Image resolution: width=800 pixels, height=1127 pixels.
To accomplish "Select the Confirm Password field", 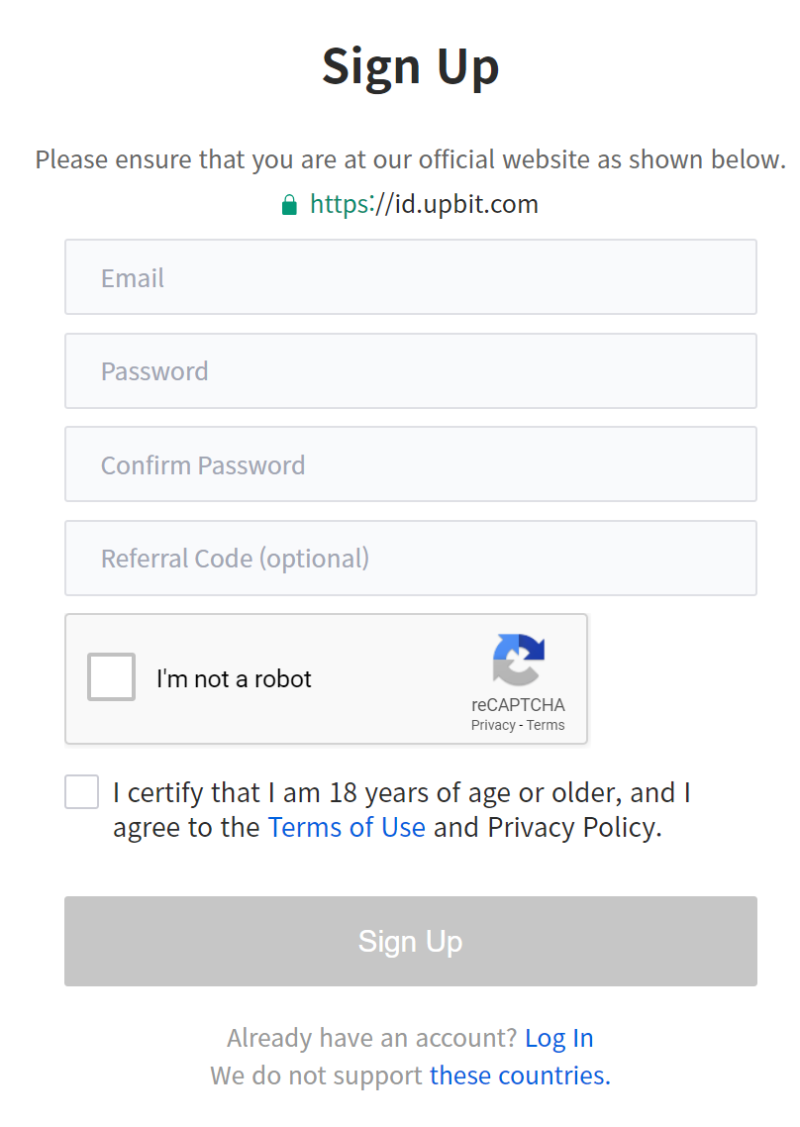I will point(410,464).
